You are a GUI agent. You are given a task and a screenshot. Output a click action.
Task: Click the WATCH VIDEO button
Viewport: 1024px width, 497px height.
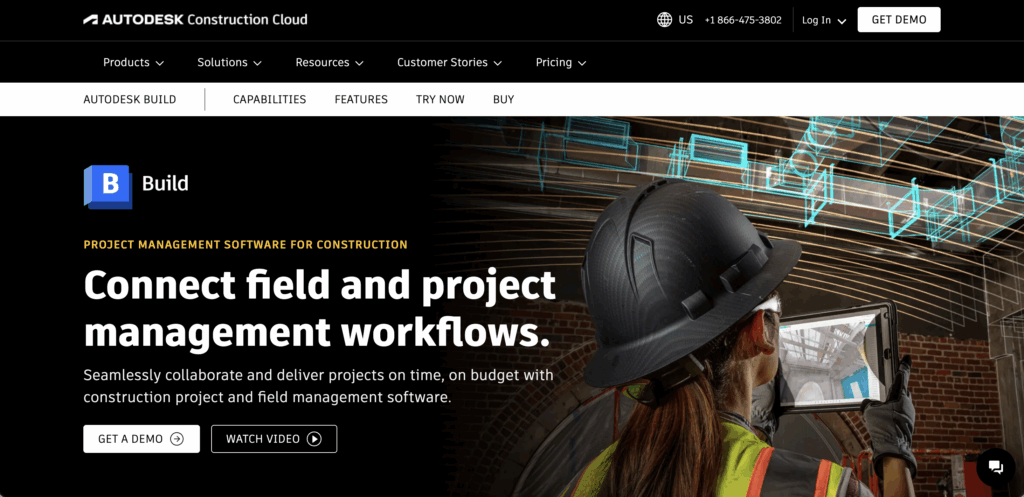274,439
